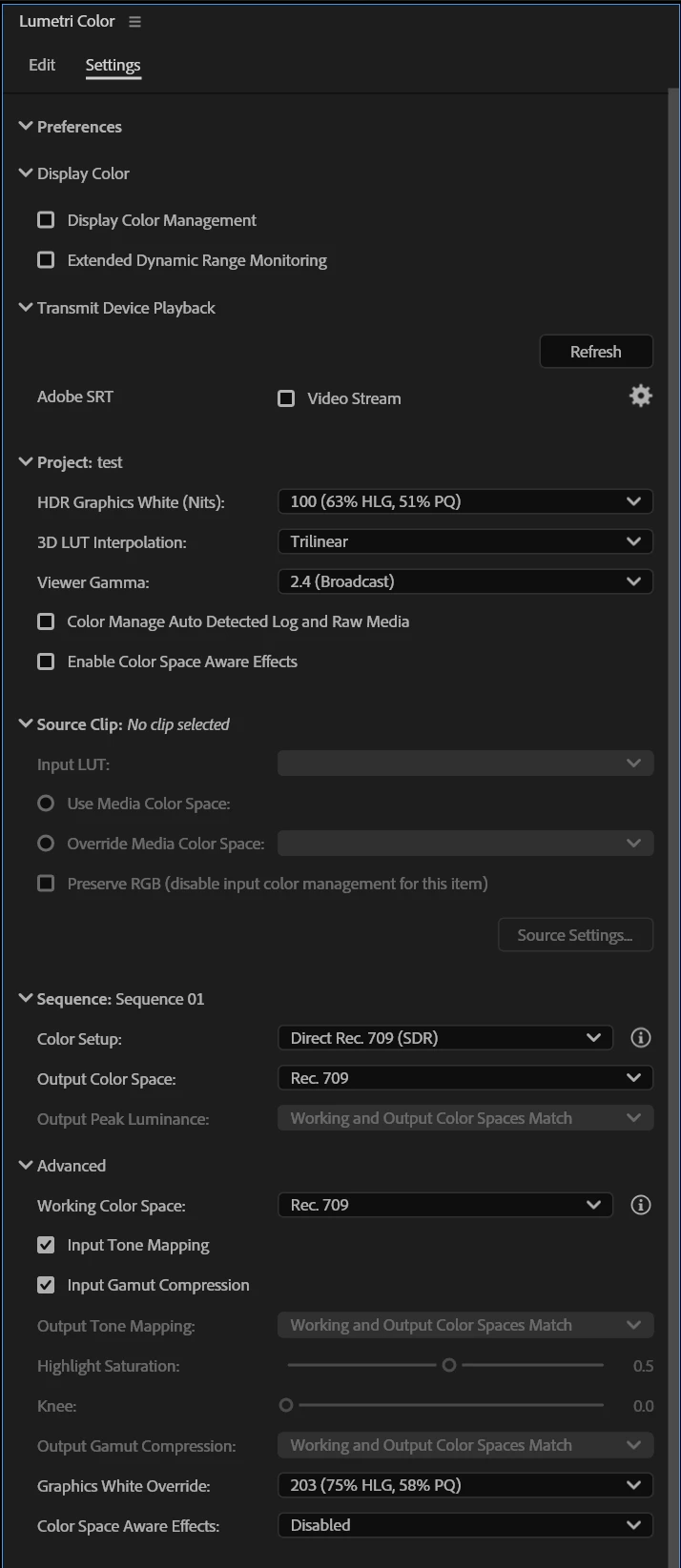Switch to the Edit tab
Screen dimensions: 681x1568
pos(42,65)
